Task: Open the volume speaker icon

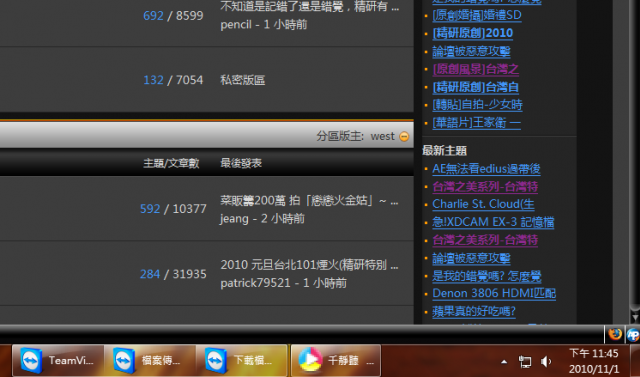Action: pyautogui.click(x=546, y=361)
